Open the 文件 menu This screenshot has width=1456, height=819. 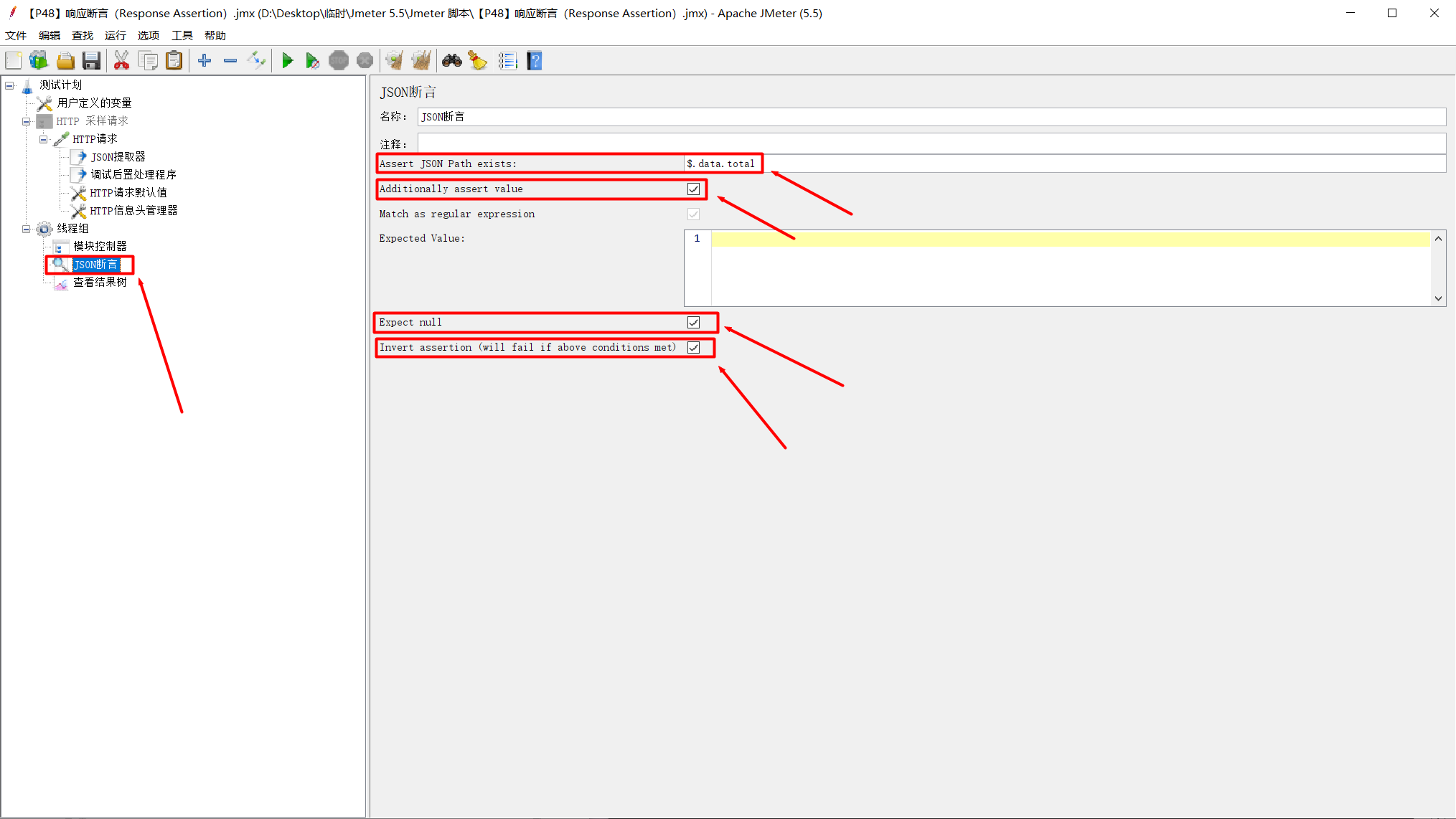(16, 35)
